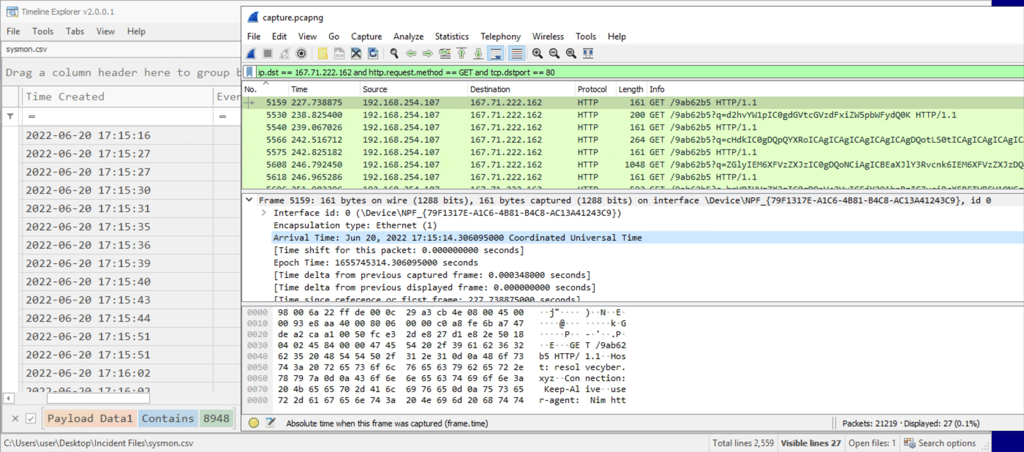Screen dimensions: 1024x452
Task: Sort packets by Time column
Action: pos(323,89)
